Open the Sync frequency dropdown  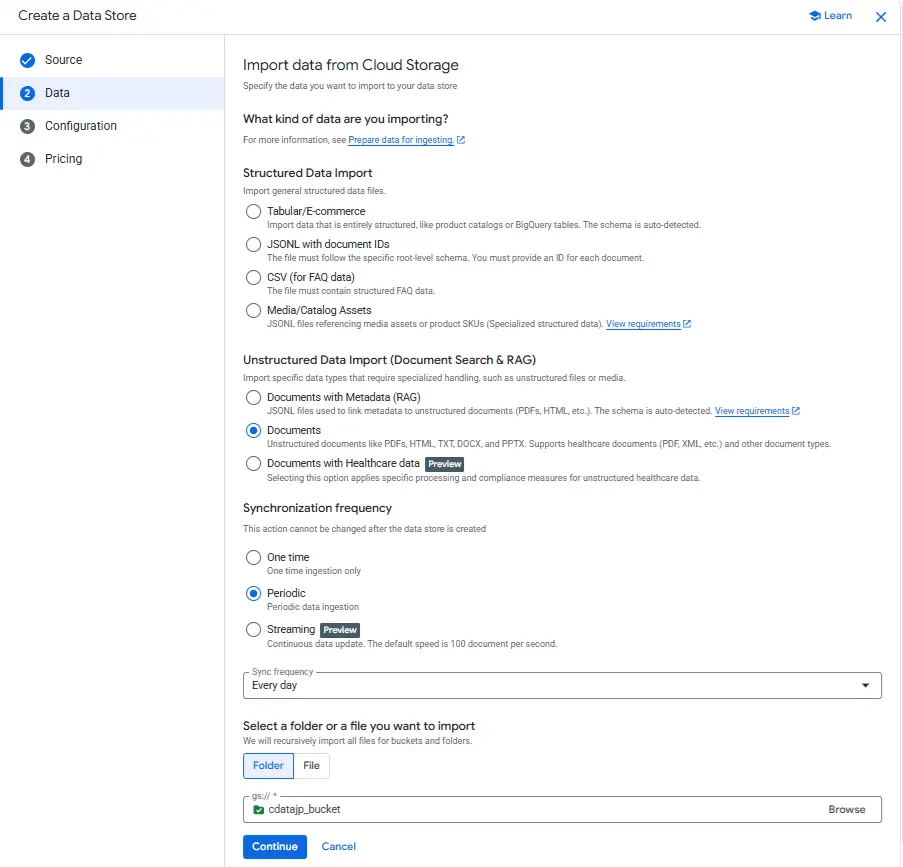(562, 686)
